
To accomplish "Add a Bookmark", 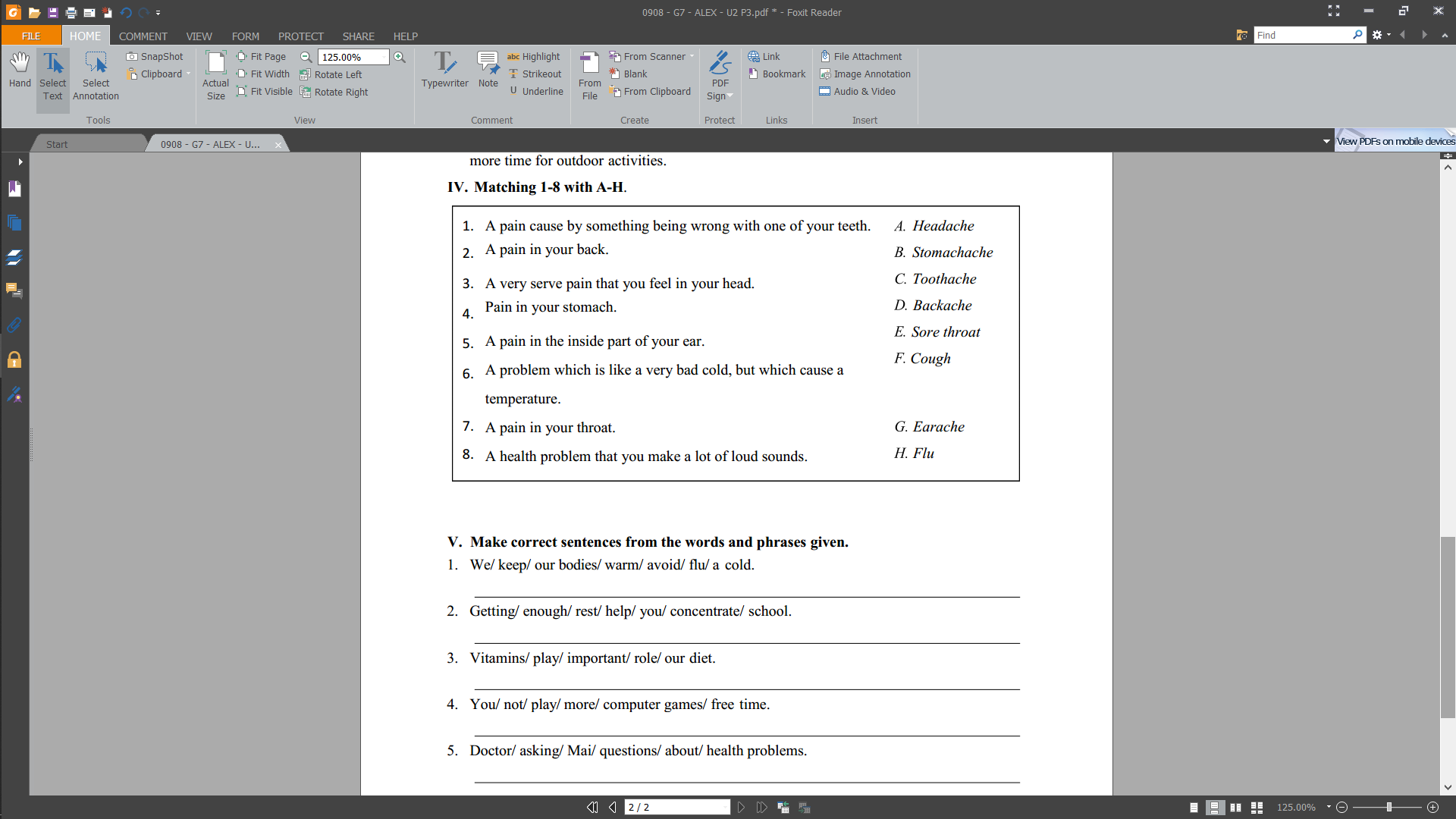I will tap(777, 74).
